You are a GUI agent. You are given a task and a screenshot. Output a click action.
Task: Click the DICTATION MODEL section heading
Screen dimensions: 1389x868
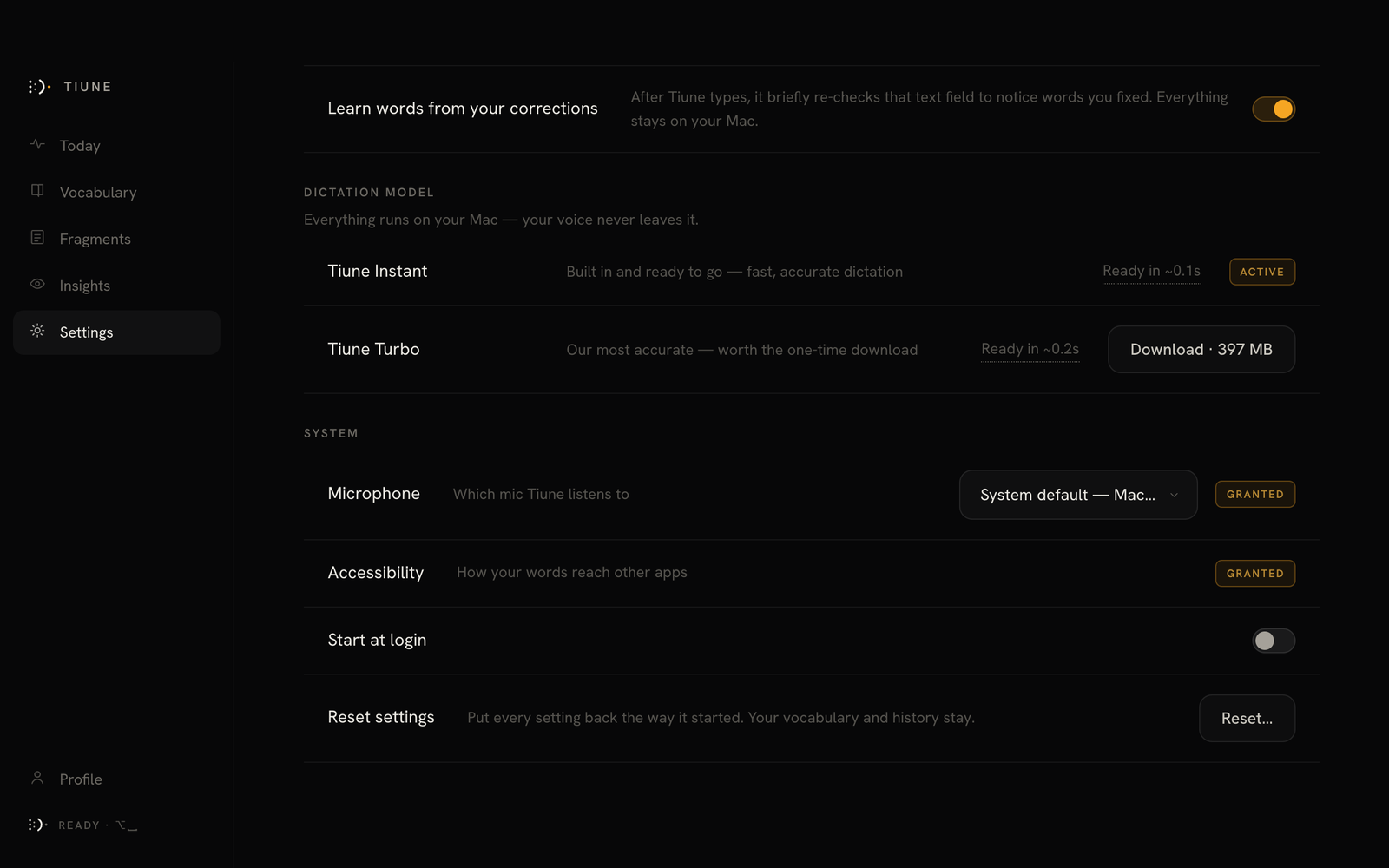(368, 193)
